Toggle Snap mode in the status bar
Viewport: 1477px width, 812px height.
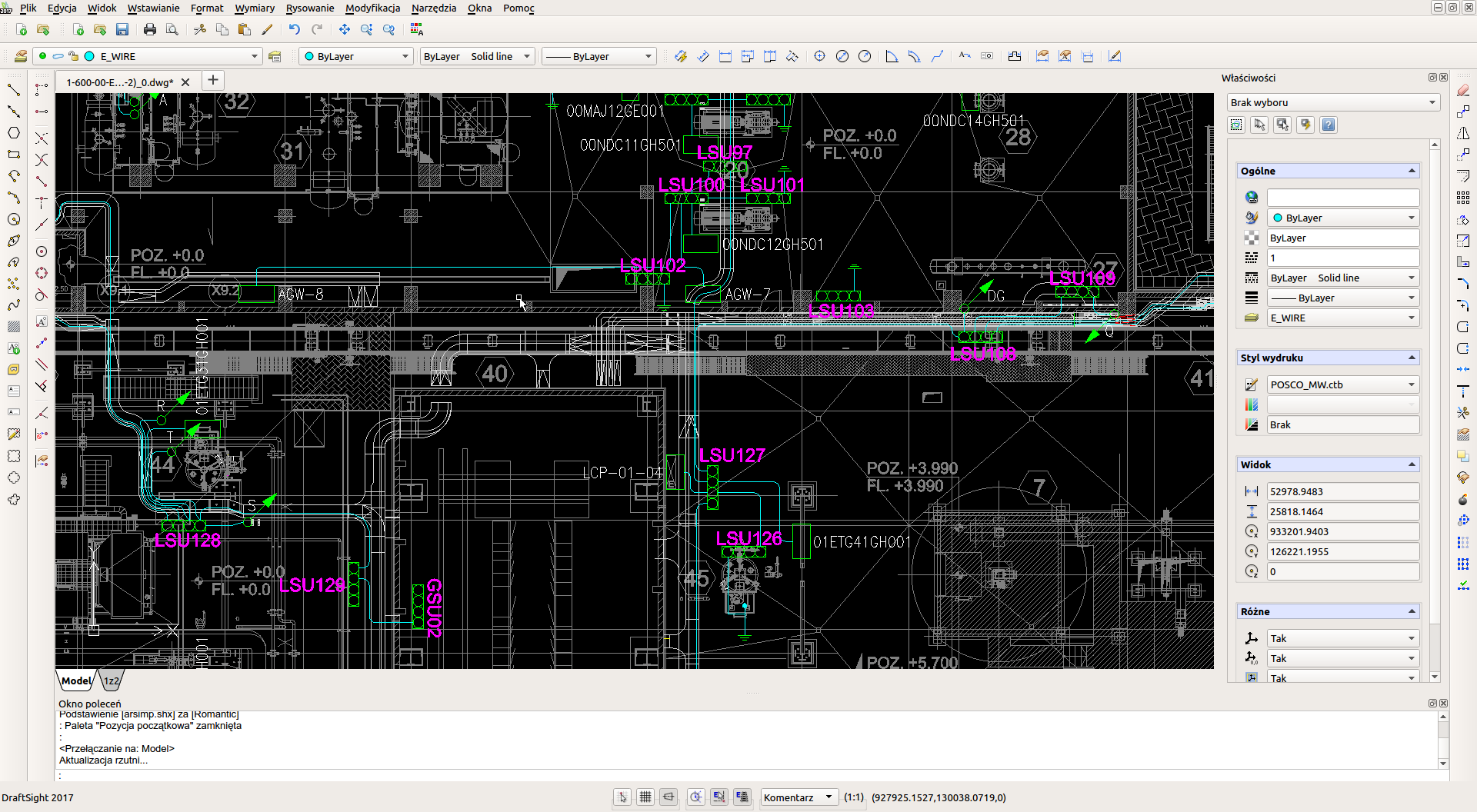pyautogui.click(x=622, y=797)
